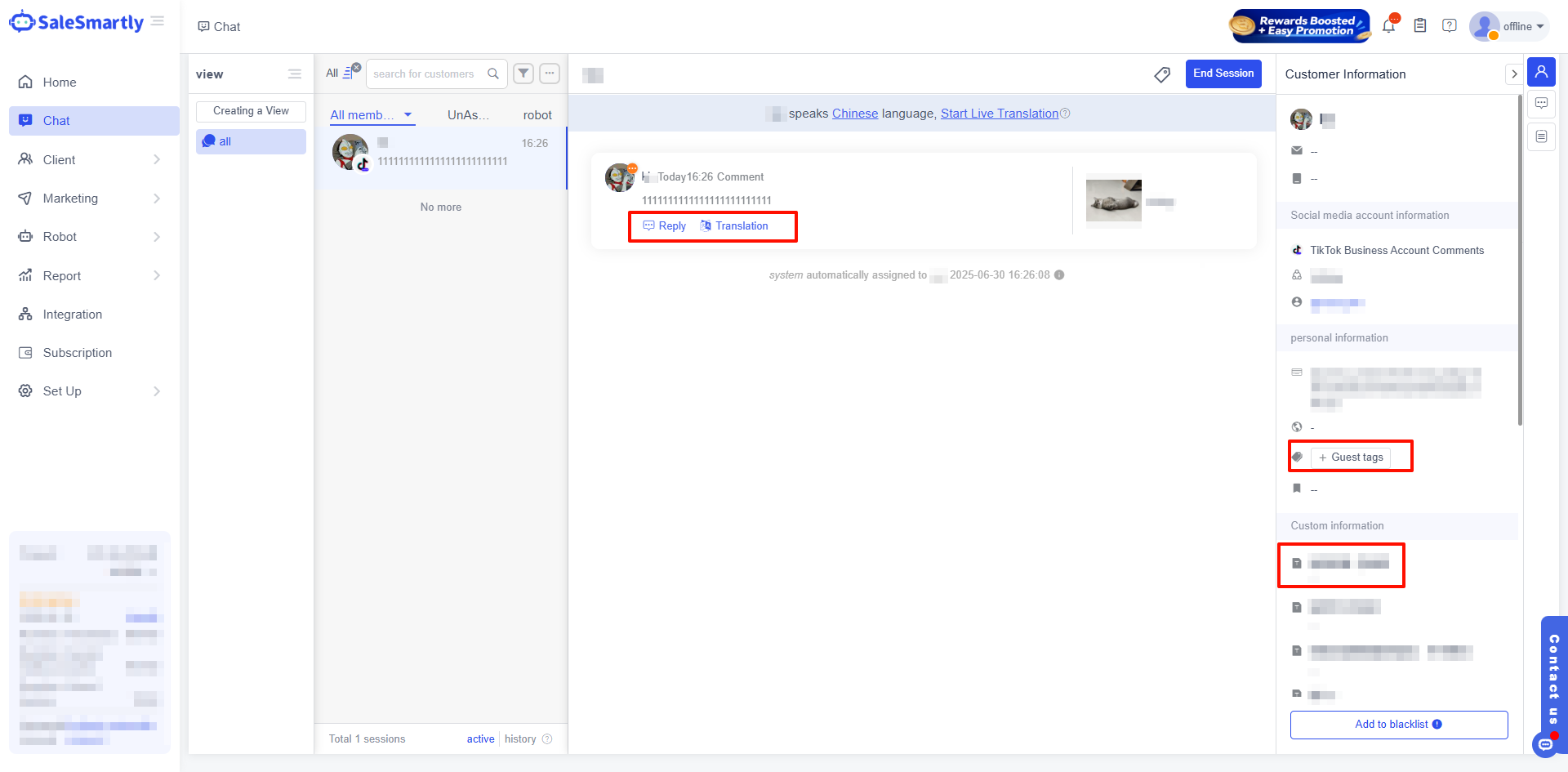Open the Integration menu item
Image resolution: width=1568 pixels, height=772 pixels.
[73, 315]
